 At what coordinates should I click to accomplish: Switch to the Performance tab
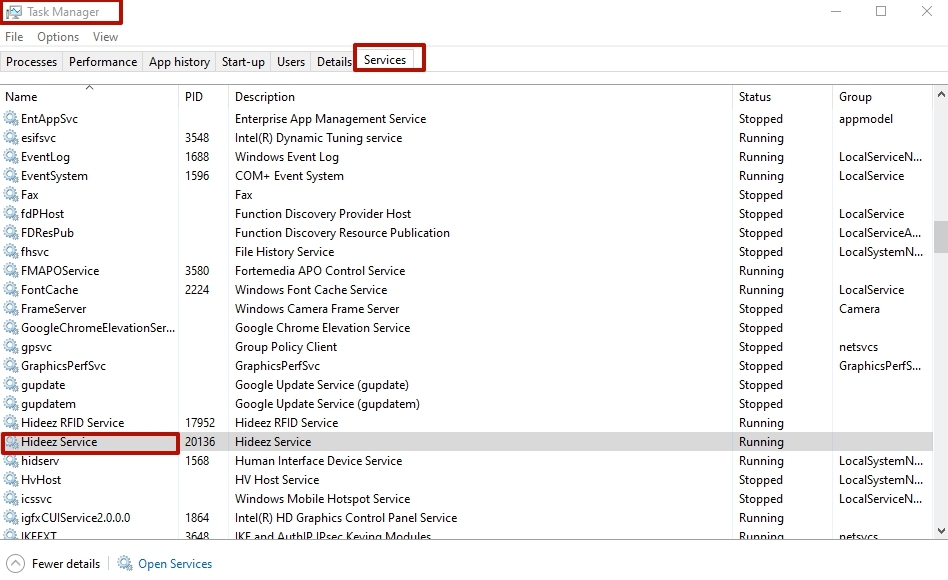[103, 62]
